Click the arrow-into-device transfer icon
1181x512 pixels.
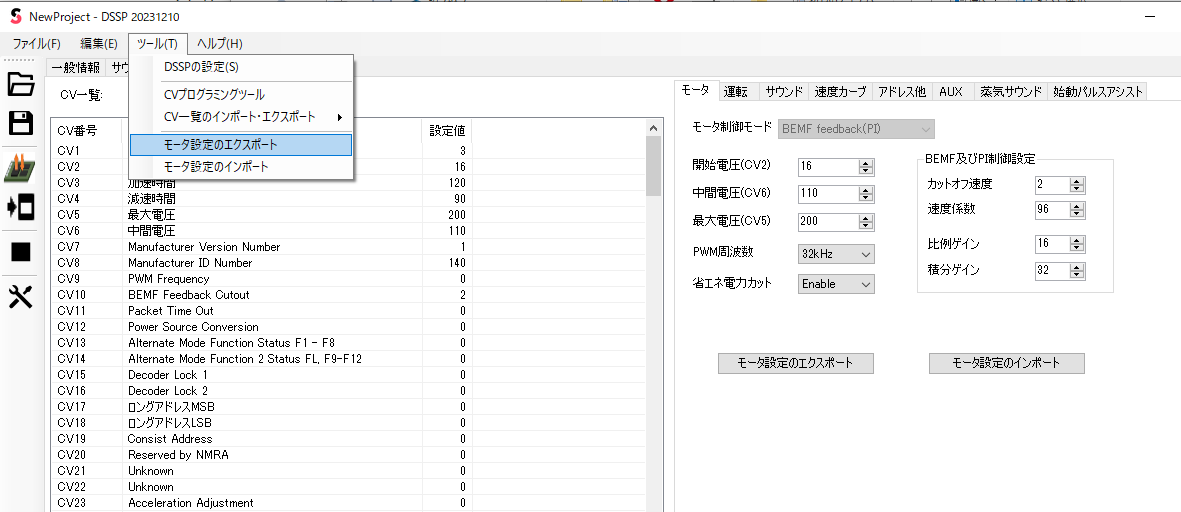point(21,207)
